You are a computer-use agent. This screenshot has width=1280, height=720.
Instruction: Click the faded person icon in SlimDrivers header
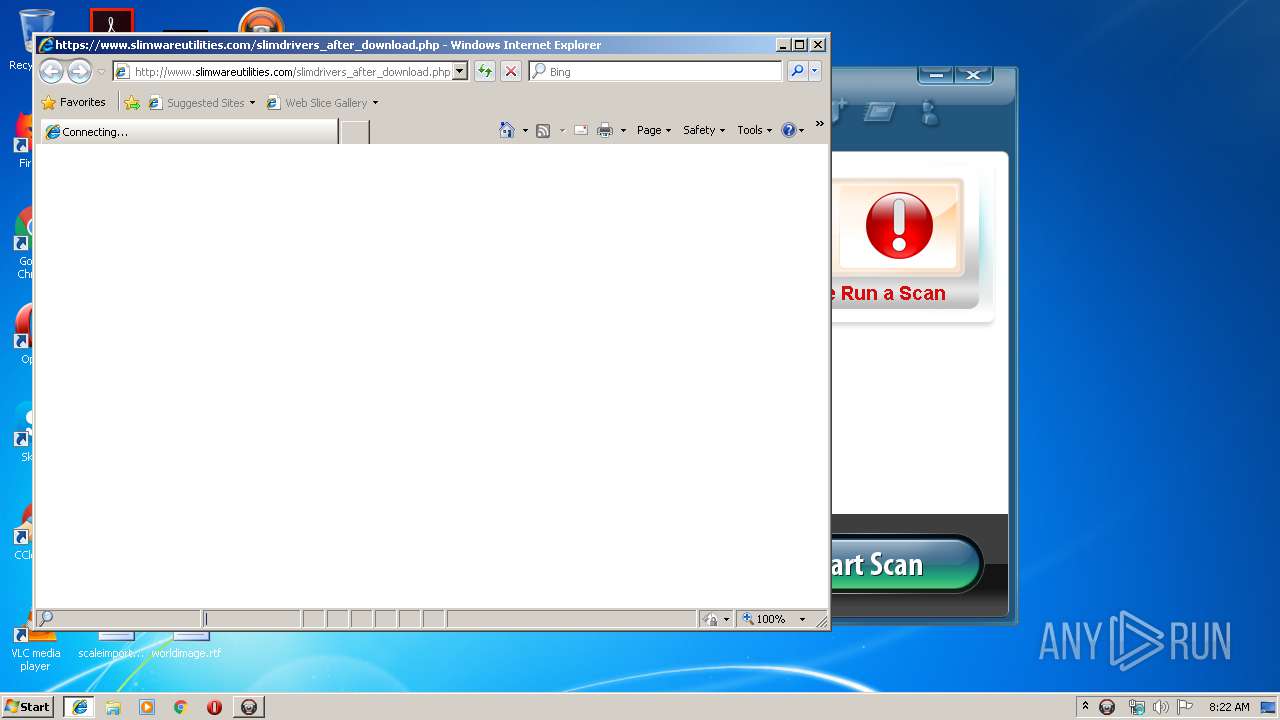(930, 111)
